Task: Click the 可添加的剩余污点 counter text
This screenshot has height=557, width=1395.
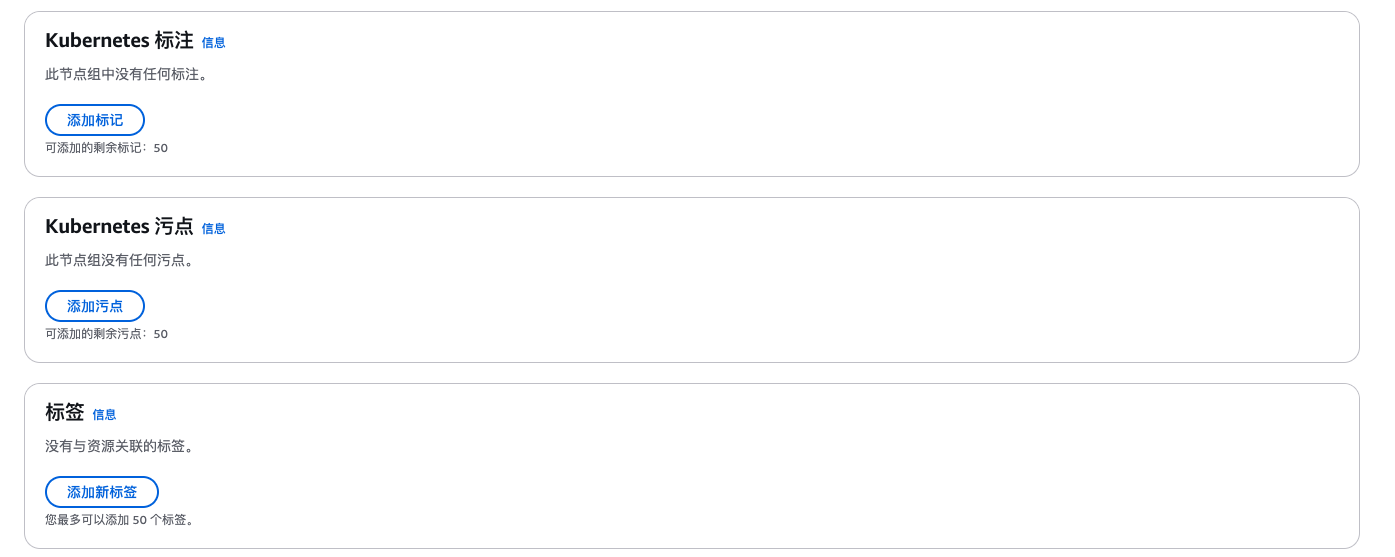Action: (x=106, y=334)
